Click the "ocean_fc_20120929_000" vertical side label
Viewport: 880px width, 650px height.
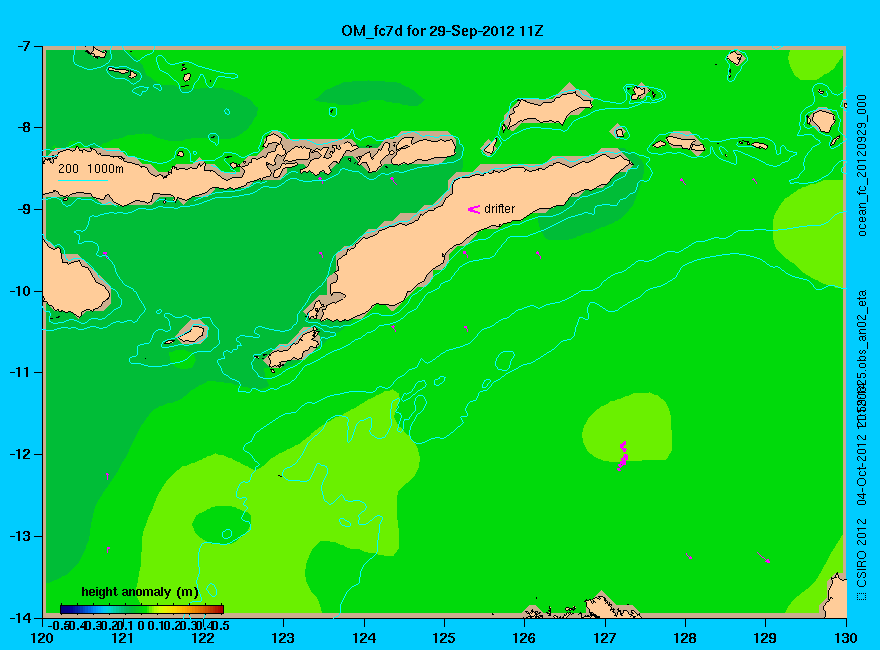(862, 166)
